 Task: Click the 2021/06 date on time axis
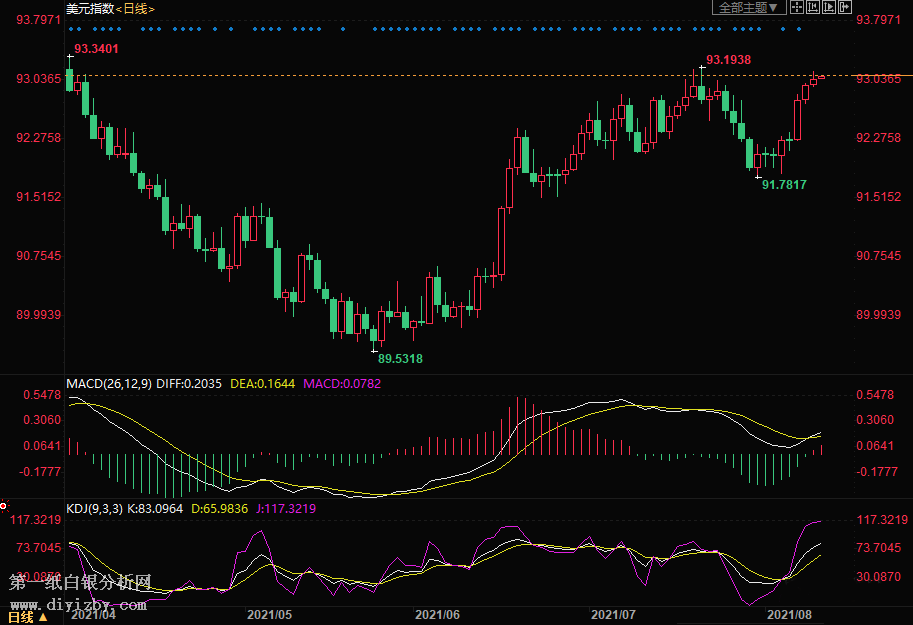(437, 614)
